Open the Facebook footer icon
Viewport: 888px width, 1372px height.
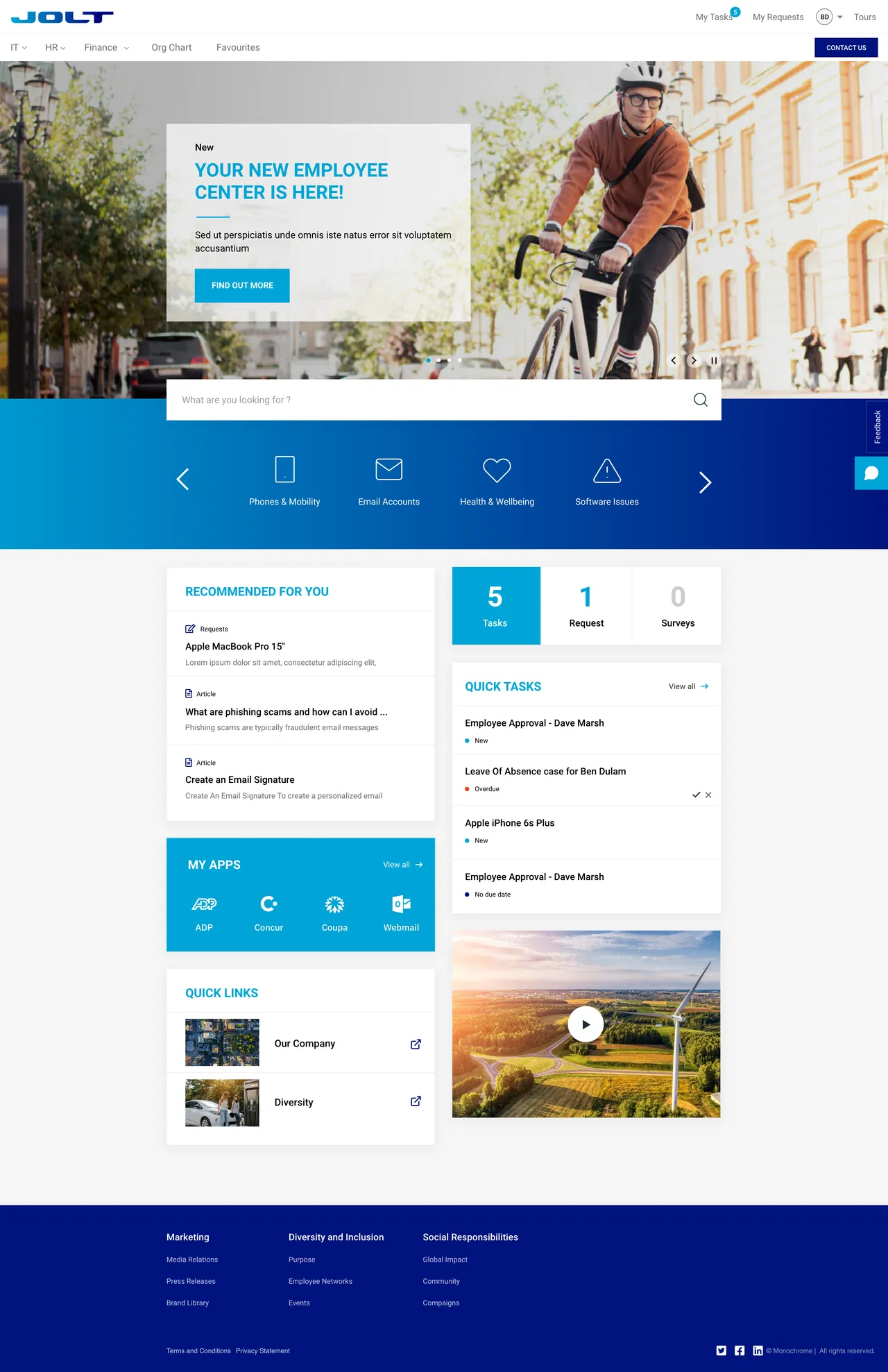(740, 1350)
